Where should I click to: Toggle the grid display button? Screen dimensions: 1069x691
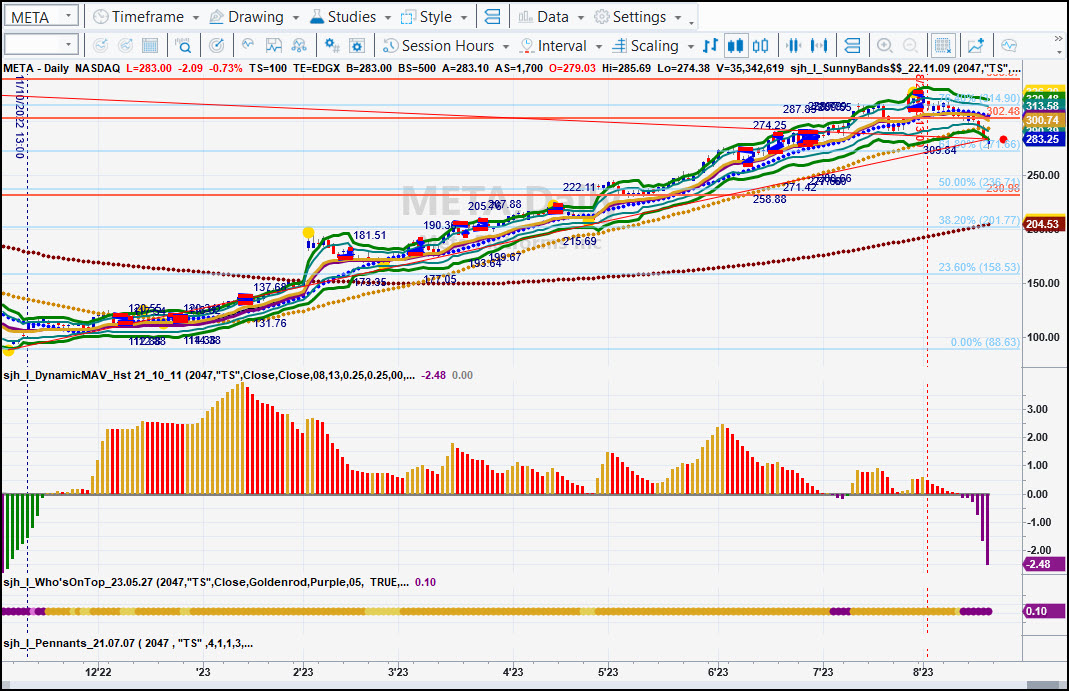point(943,46)
